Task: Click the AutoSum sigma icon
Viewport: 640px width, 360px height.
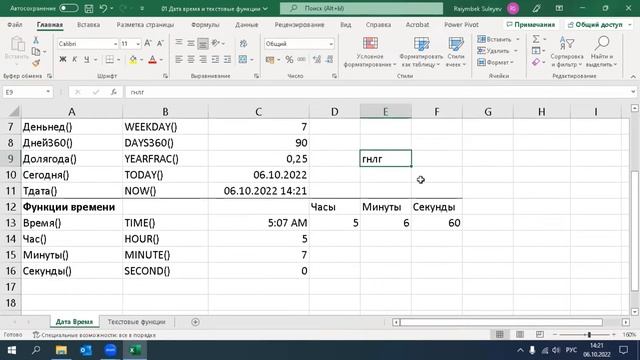Action: pos(536,39)
